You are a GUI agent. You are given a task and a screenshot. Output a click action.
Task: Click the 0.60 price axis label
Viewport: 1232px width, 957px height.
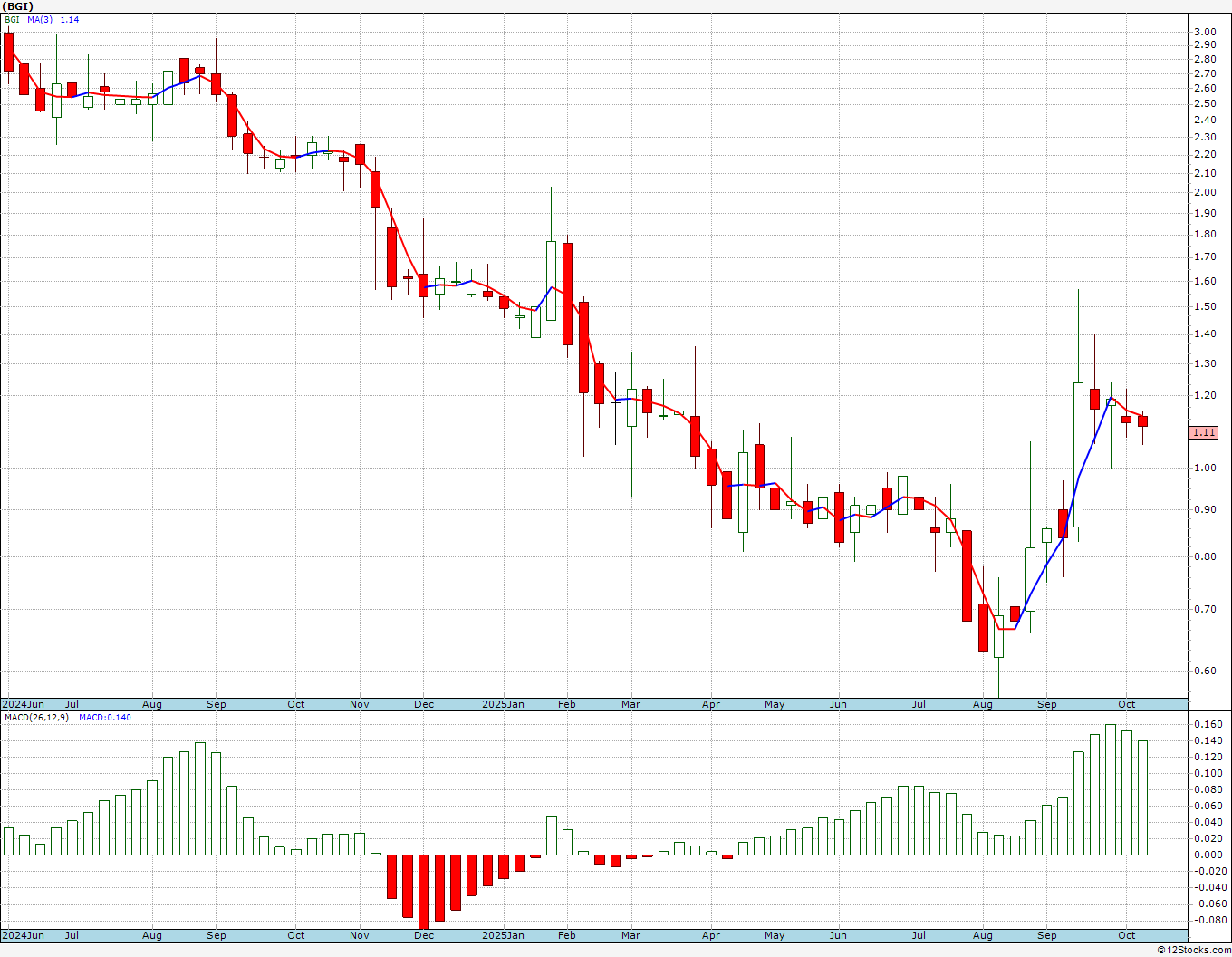1205,672
